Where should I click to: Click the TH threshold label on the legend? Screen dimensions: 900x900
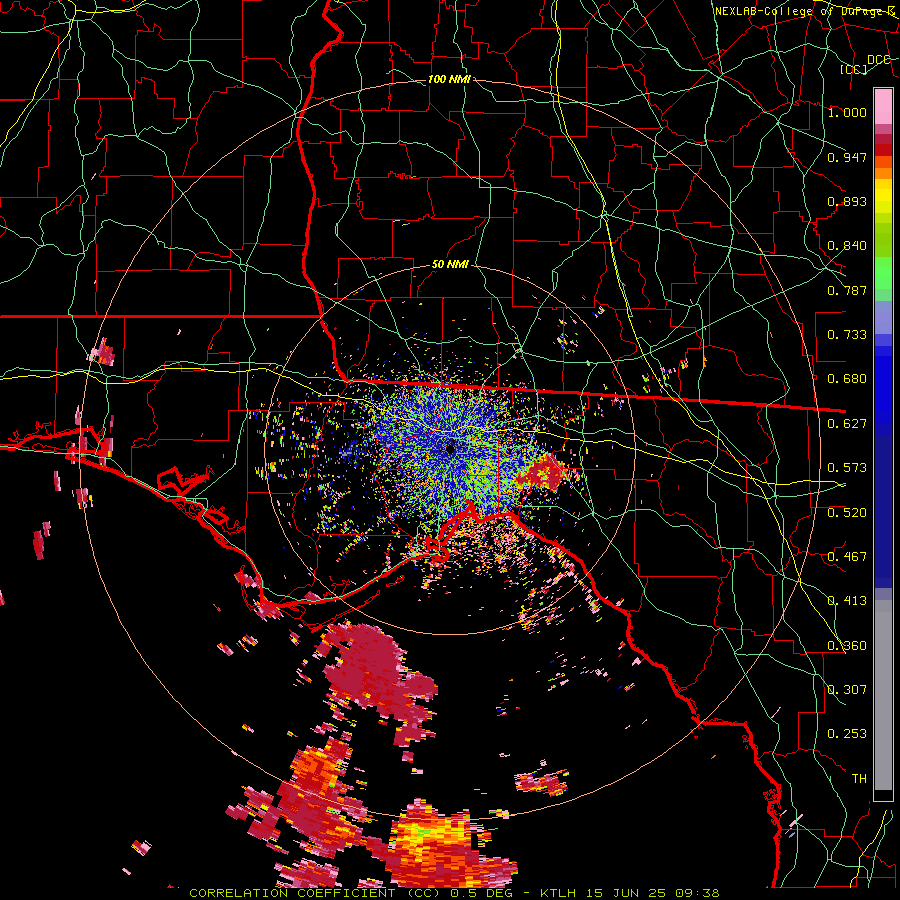click(859, 779)
